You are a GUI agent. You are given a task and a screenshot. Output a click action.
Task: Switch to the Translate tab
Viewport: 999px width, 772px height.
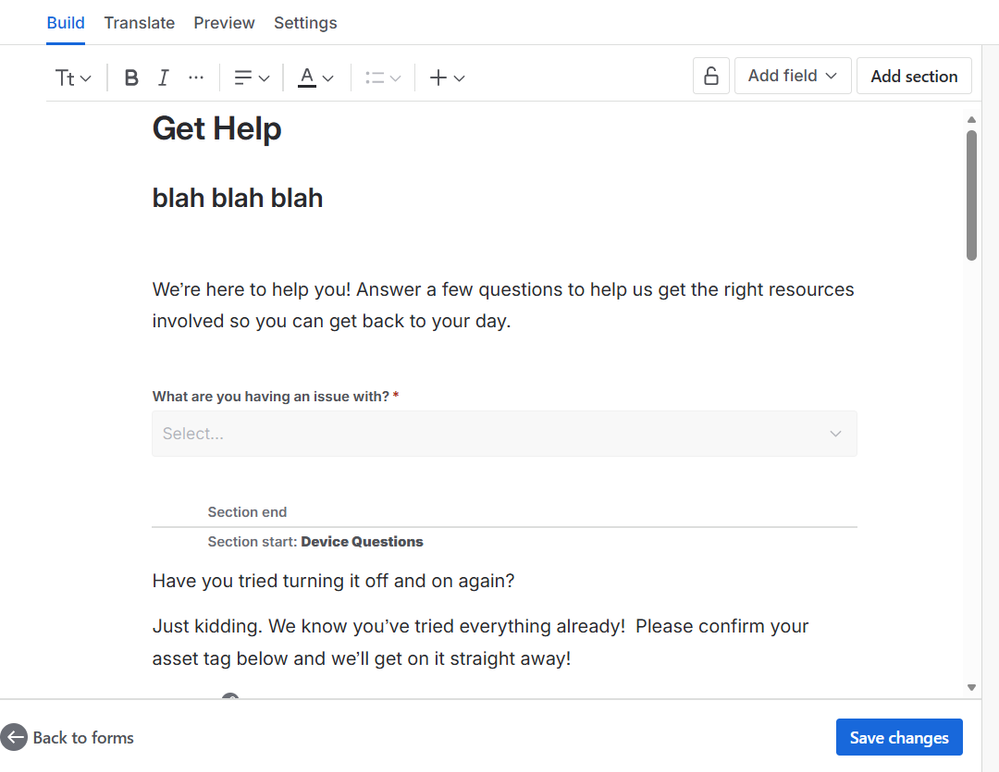pyautogui.click(x=140, y=23)
